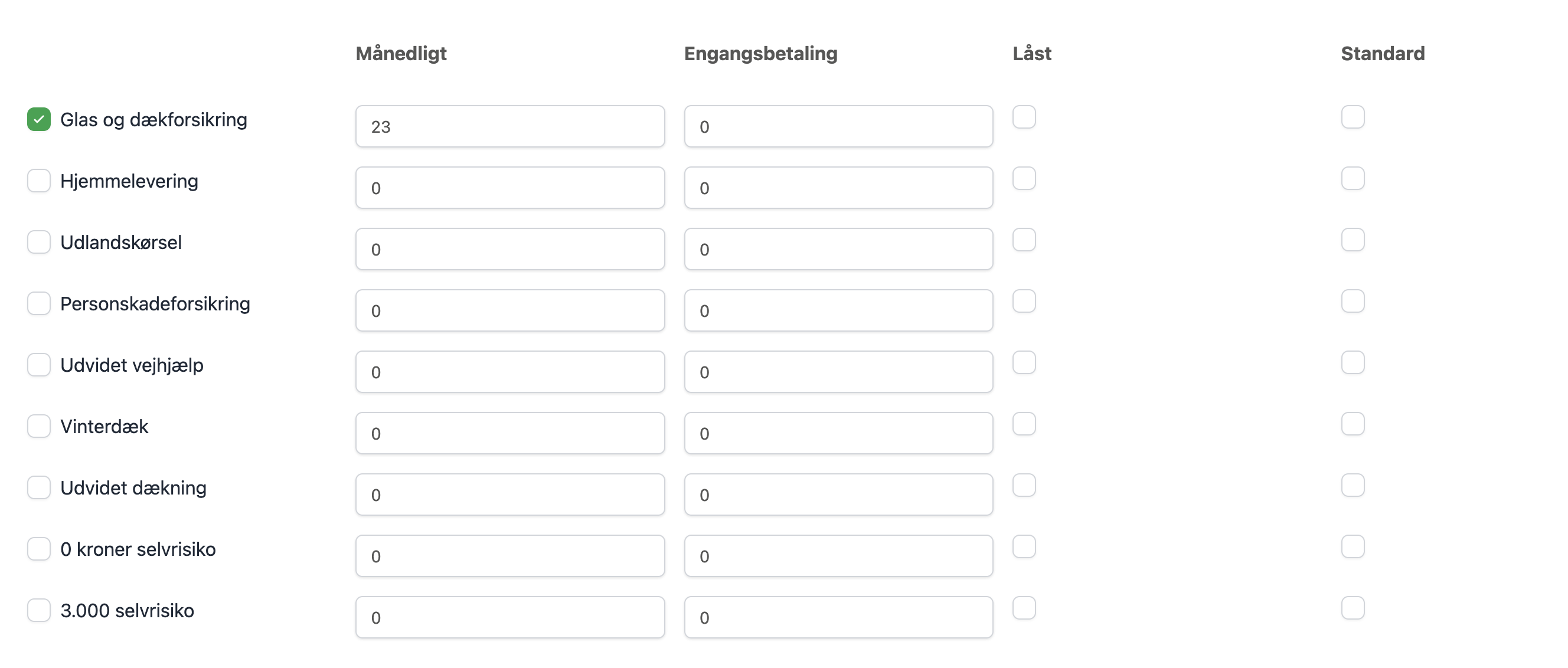Viewport: 1568px width, 668px height.
Task: Click Engangsbetaling field for 3.000 selvrisiko
Action: point(838,617)
